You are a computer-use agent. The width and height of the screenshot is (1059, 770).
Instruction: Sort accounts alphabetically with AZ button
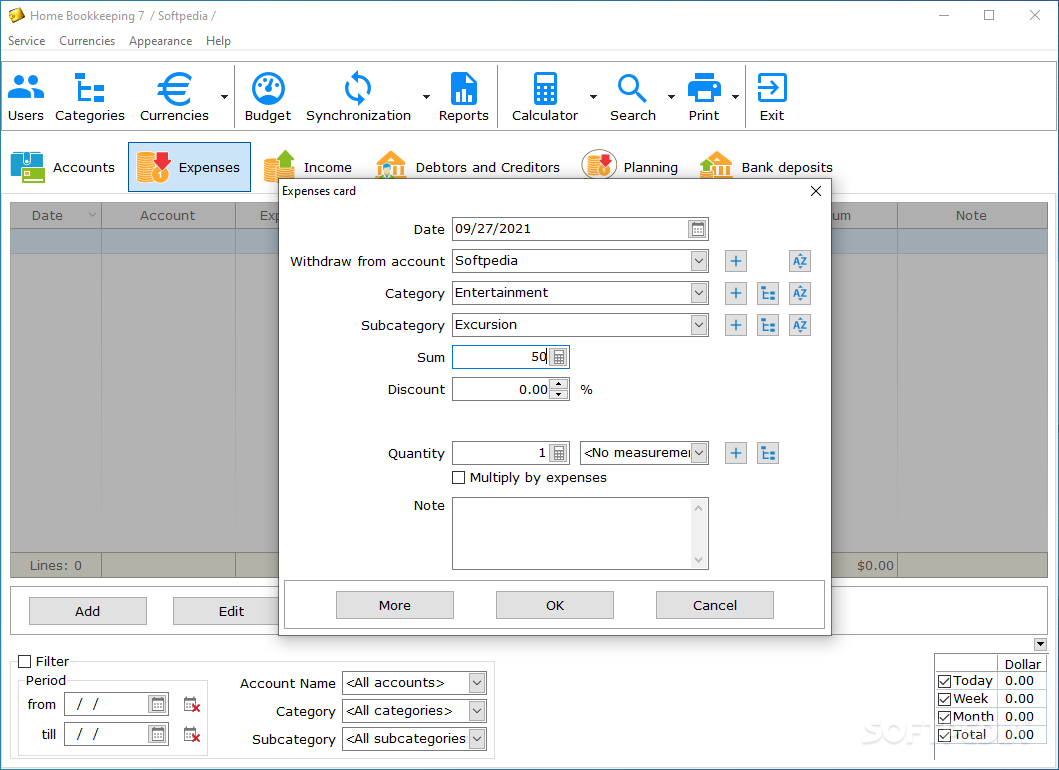(800, 261)
